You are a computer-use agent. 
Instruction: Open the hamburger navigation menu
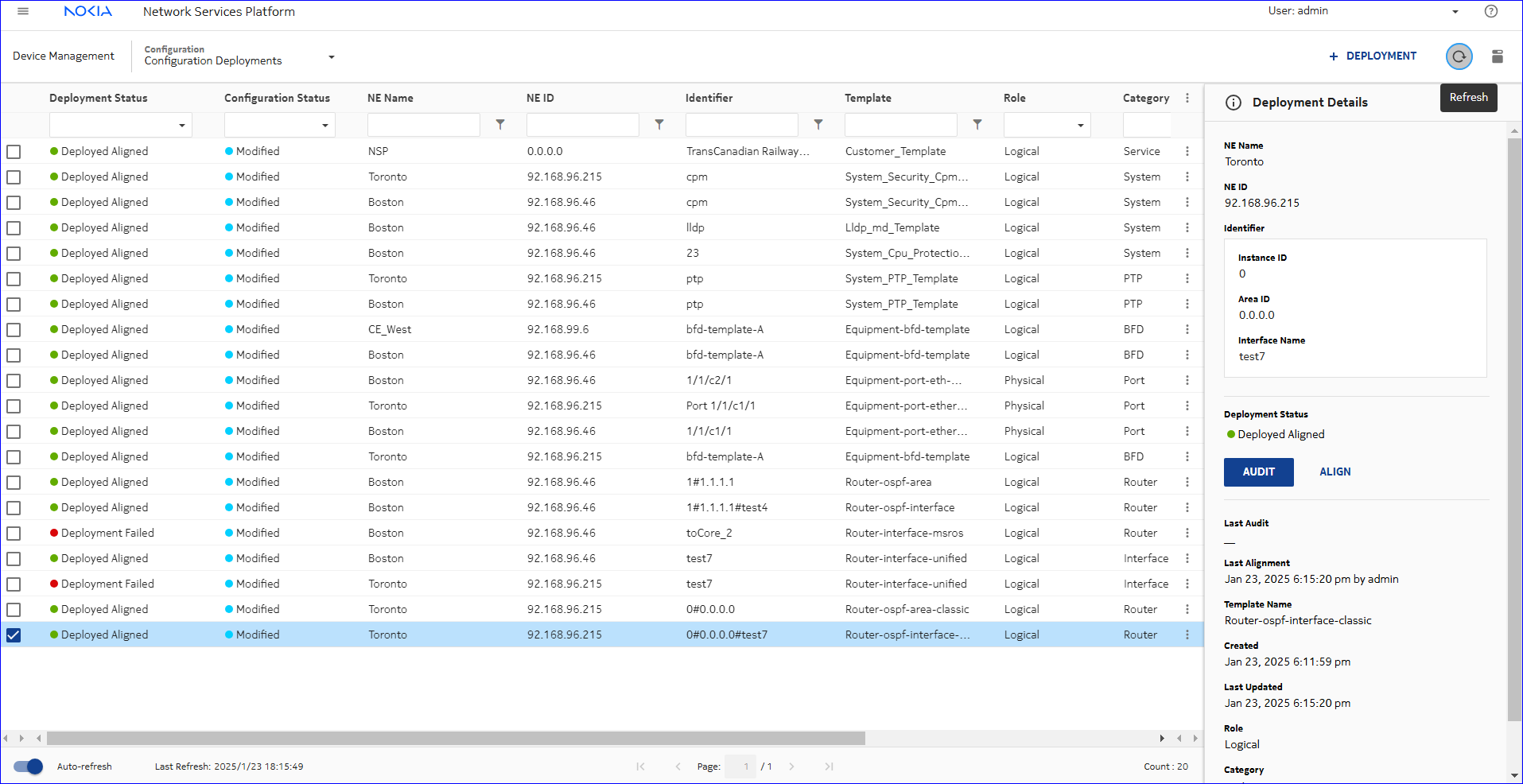(x=23, y=11)
